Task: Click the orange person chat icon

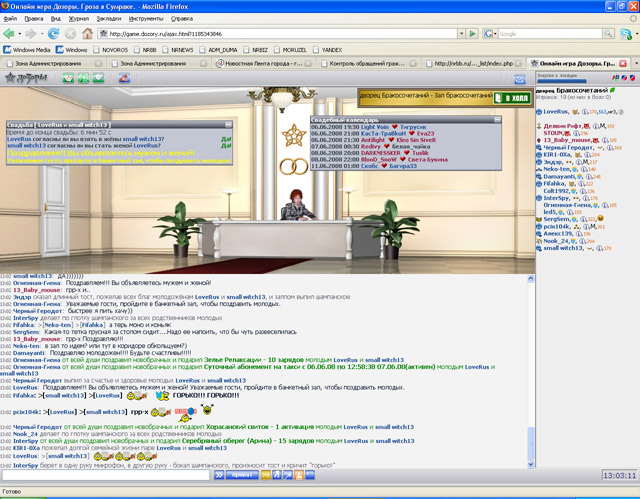Action: [x=299, y=475]
